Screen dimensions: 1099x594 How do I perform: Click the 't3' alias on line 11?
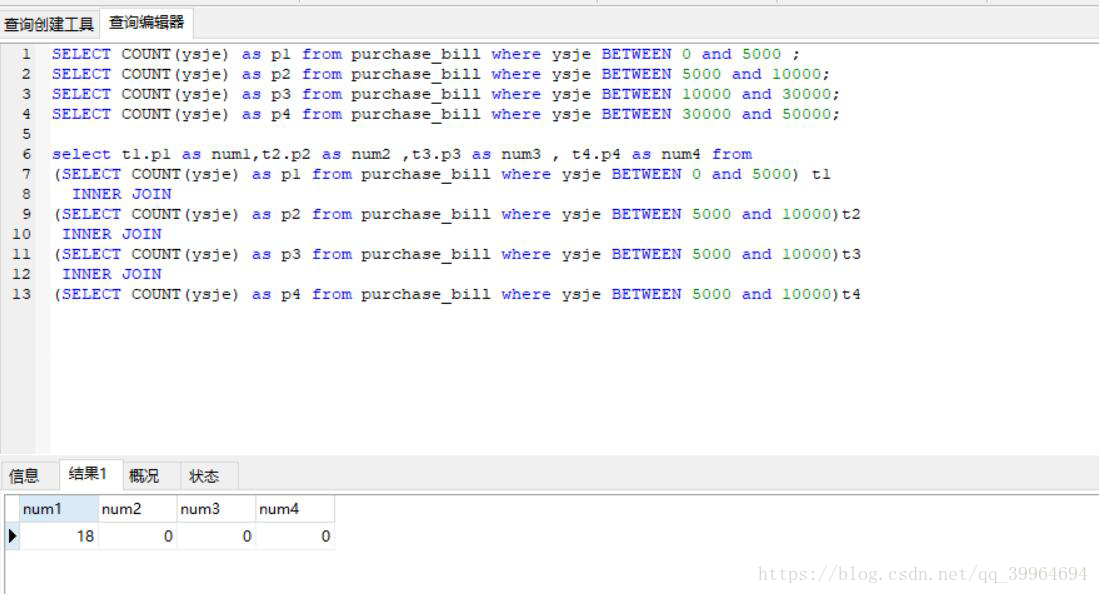point(851,255)
